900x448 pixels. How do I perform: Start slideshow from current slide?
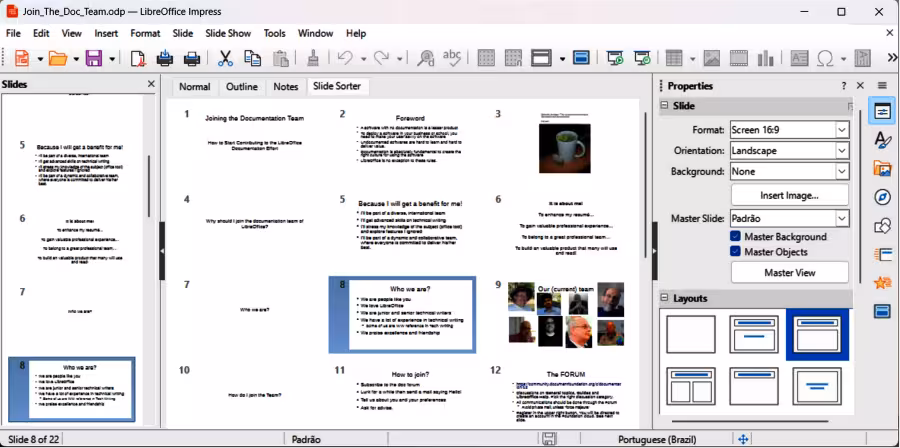(x=642, y=58)
